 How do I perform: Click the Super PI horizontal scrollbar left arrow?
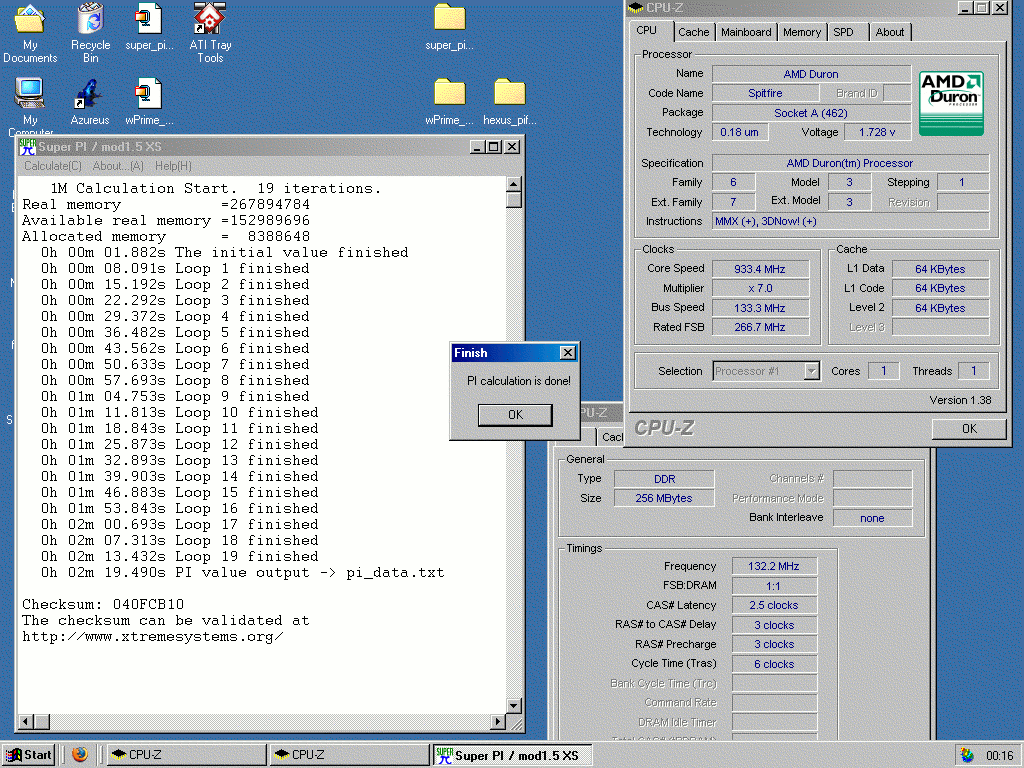(x=26, y=722)
